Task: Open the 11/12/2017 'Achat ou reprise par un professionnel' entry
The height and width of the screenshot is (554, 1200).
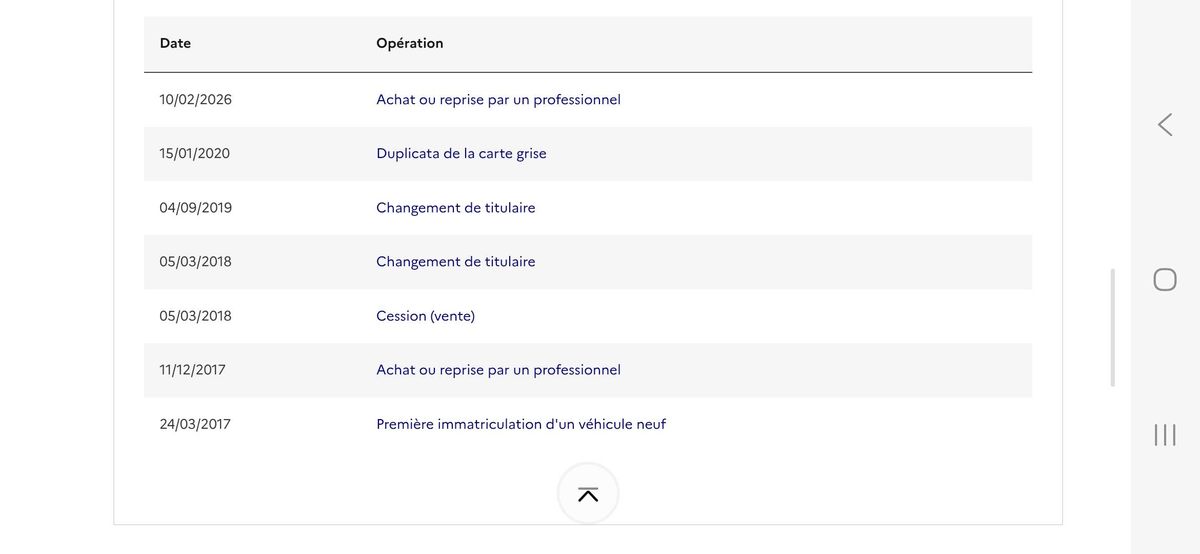Action: point(498,370)
